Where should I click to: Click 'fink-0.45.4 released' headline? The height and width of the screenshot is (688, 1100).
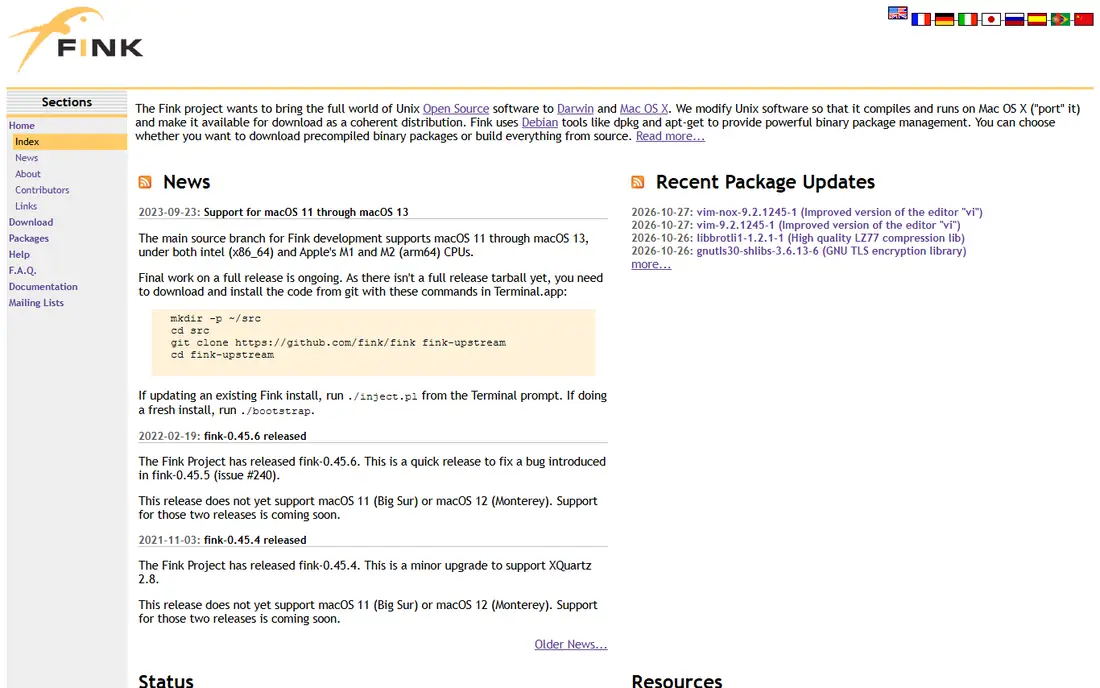[x=255, y=540]
